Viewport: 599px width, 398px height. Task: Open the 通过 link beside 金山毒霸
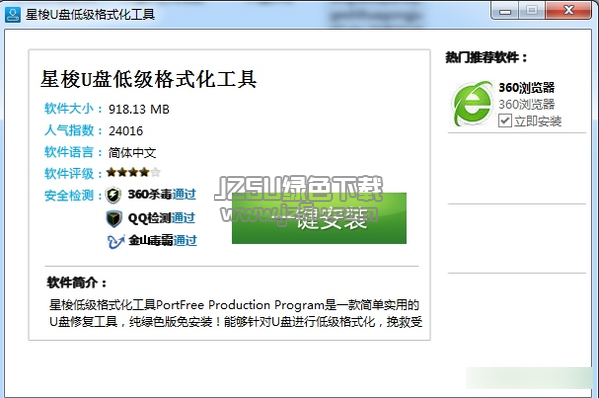[x=185, y=241]
